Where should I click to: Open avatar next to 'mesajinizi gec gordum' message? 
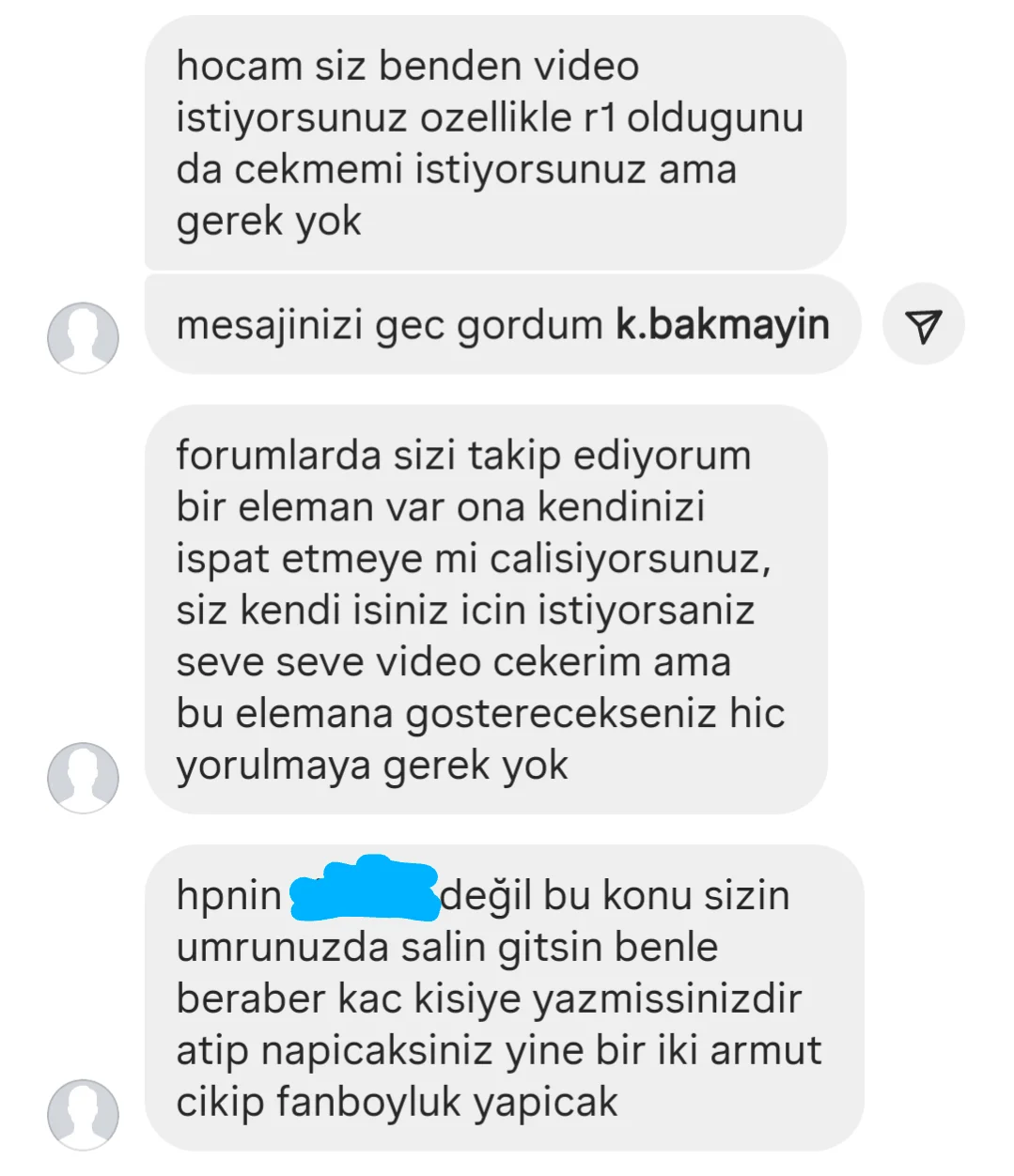[x=83, y=337]
